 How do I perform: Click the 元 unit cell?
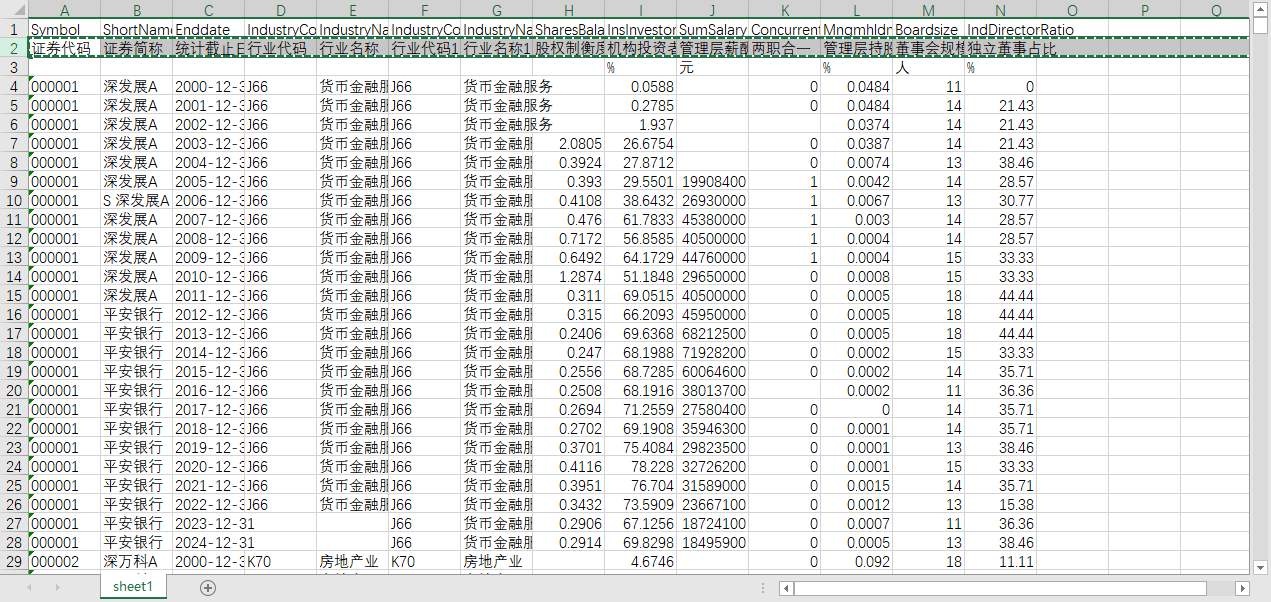(x=712, y=68)
